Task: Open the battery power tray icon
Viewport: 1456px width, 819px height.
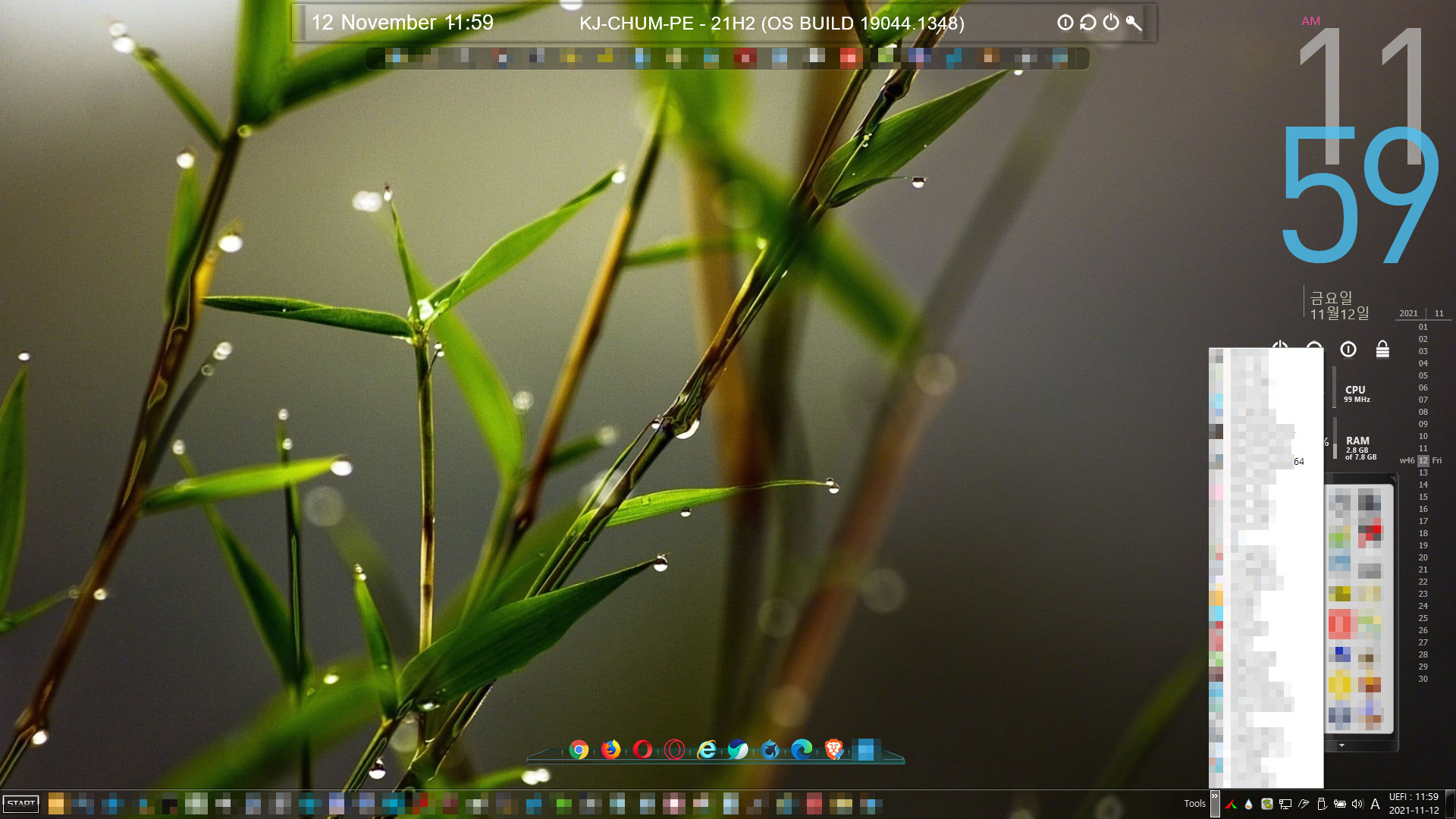Action: click(x=1340, y=804)
